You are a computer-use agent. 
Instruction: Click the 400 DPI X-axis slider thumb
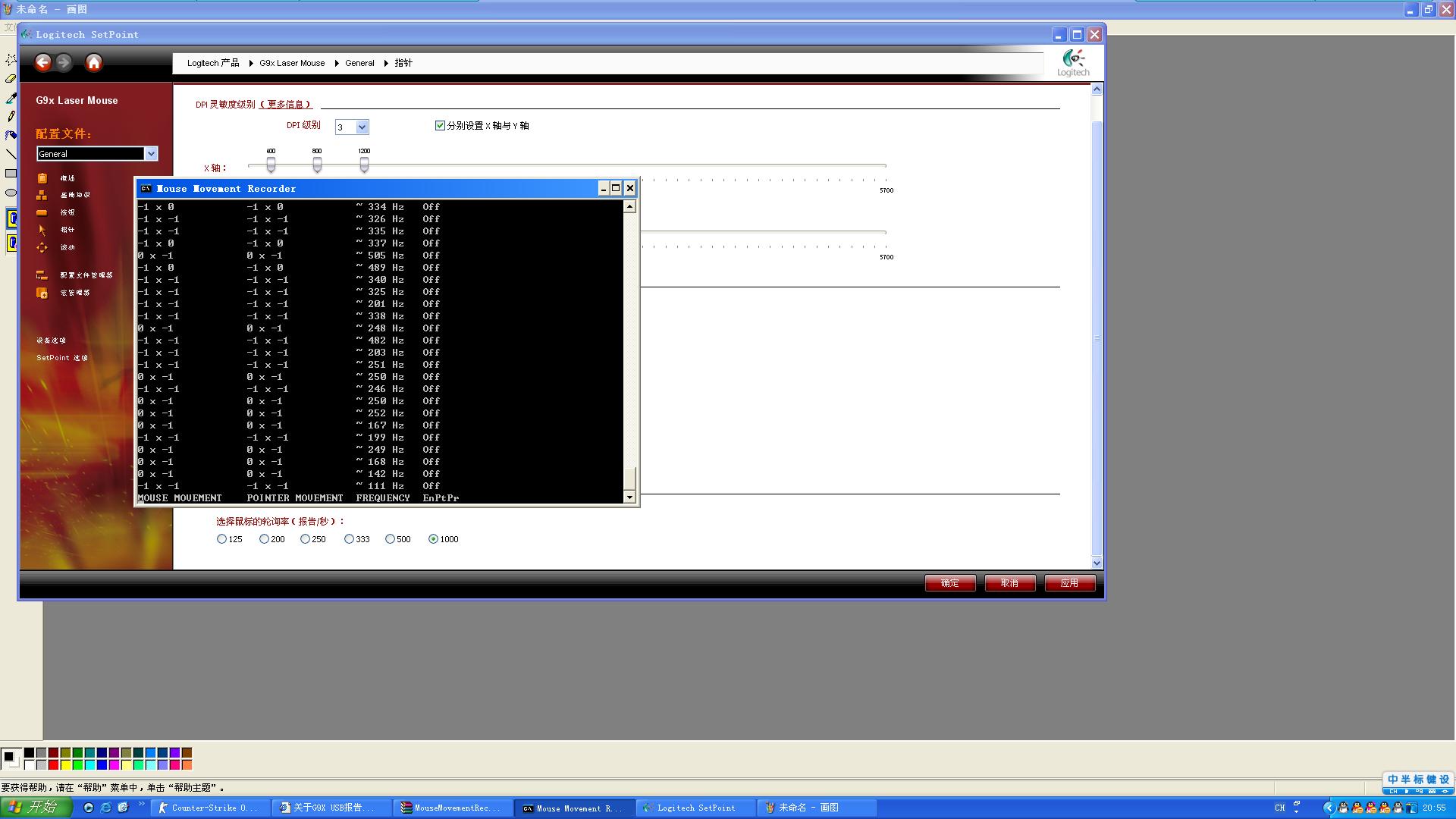pos(271,165)
